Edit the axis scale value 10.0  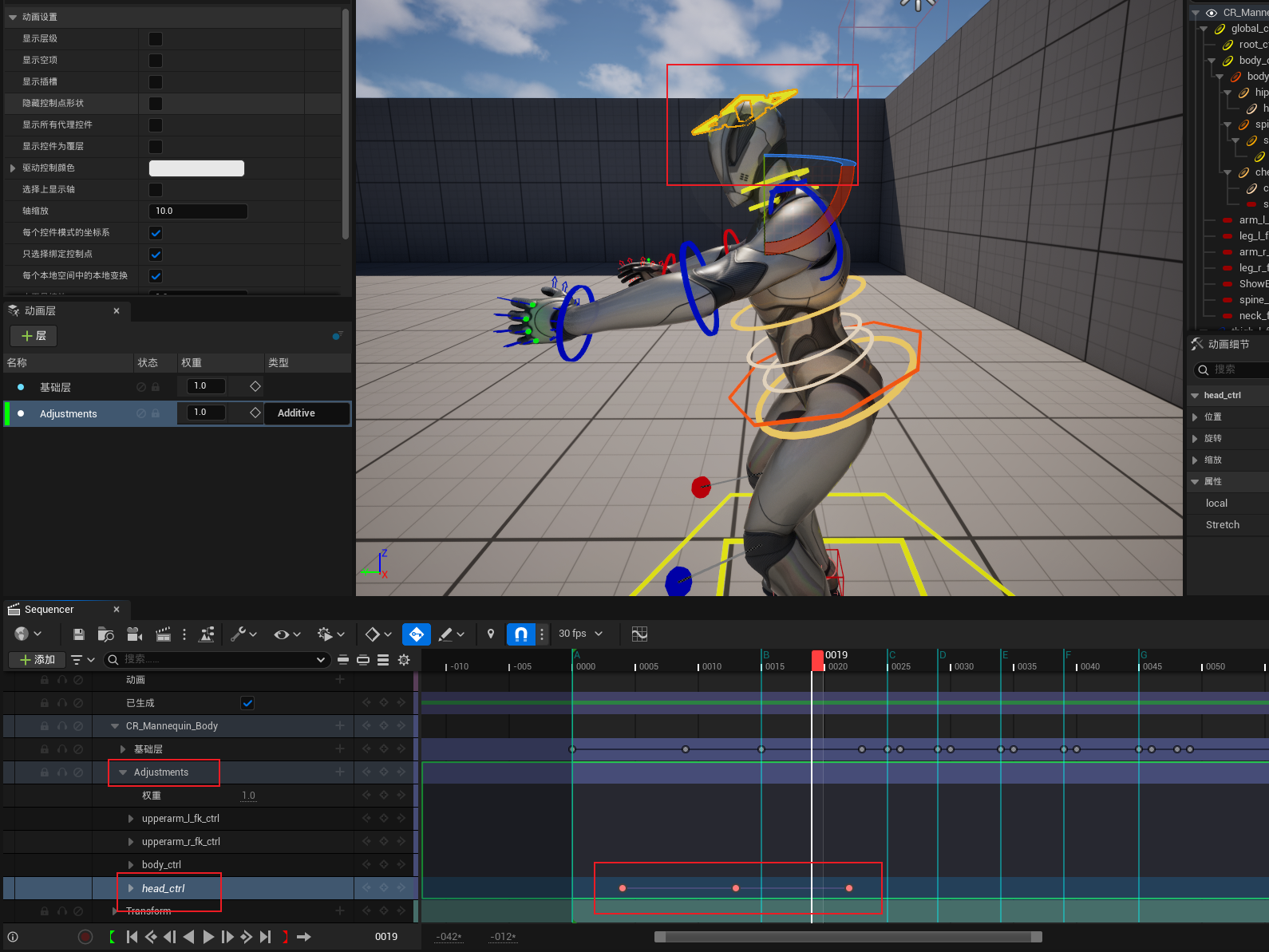pyautogui.click(x=198, y=211)
